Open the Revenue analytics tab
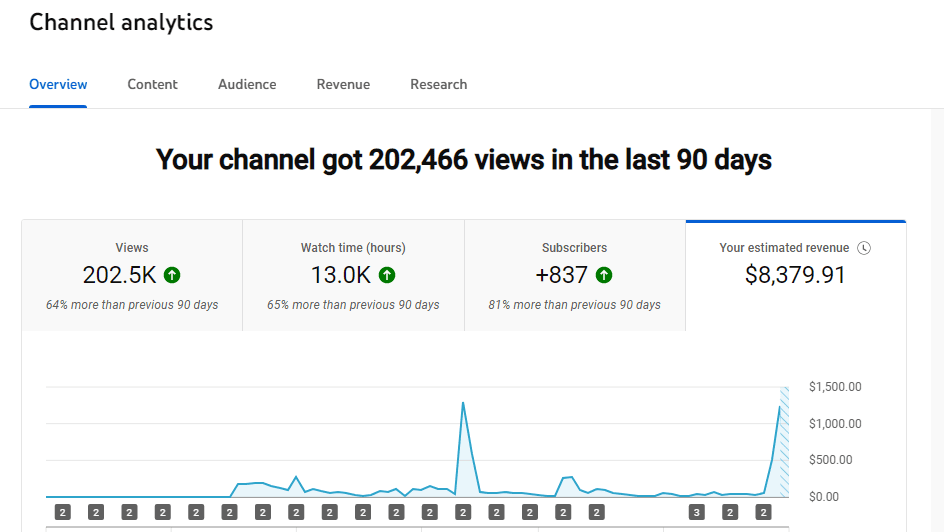The image size is (944, 532). pos(343,84)
